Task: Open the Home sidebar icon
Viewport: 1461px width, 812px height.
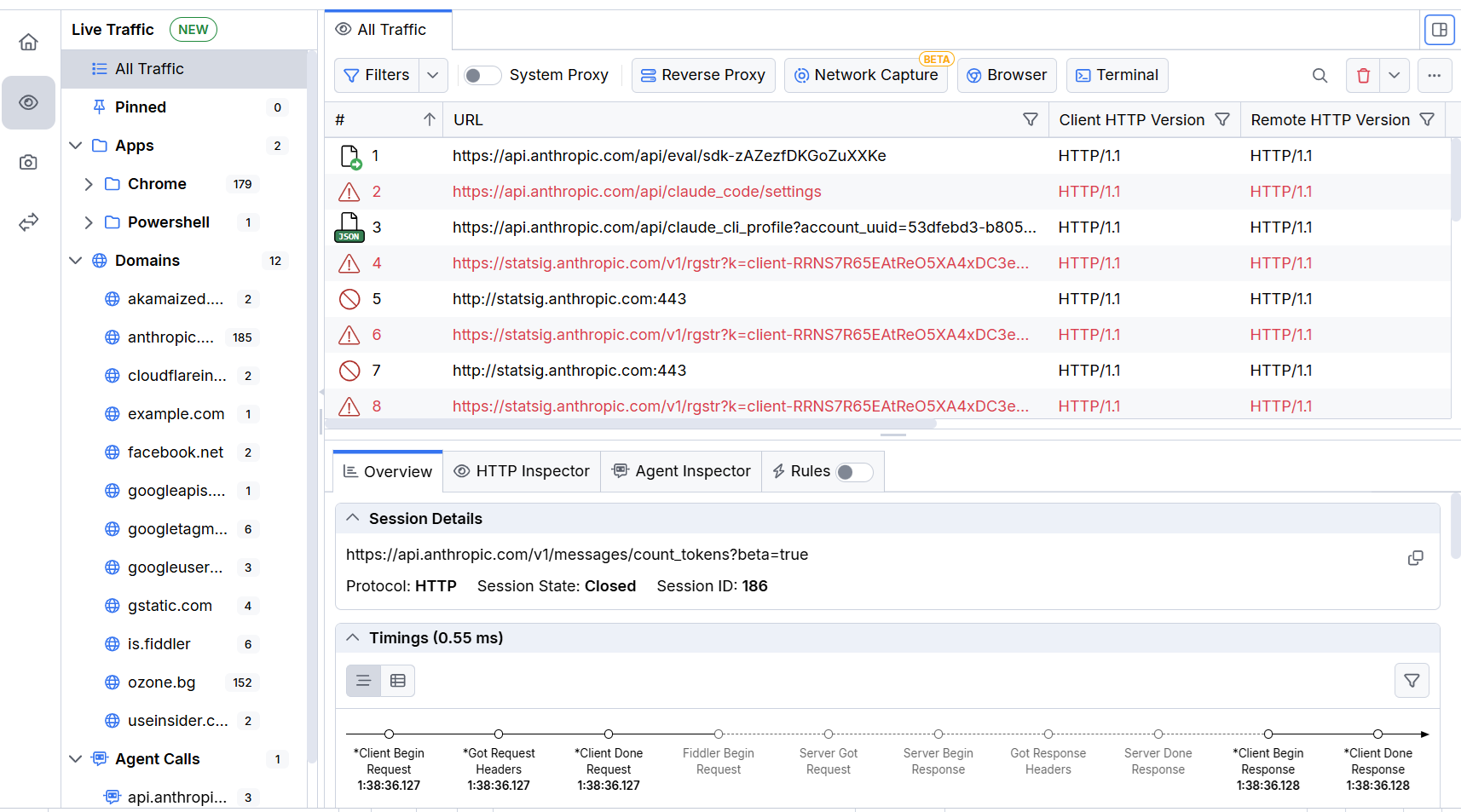Action: (x=28, y=43)
